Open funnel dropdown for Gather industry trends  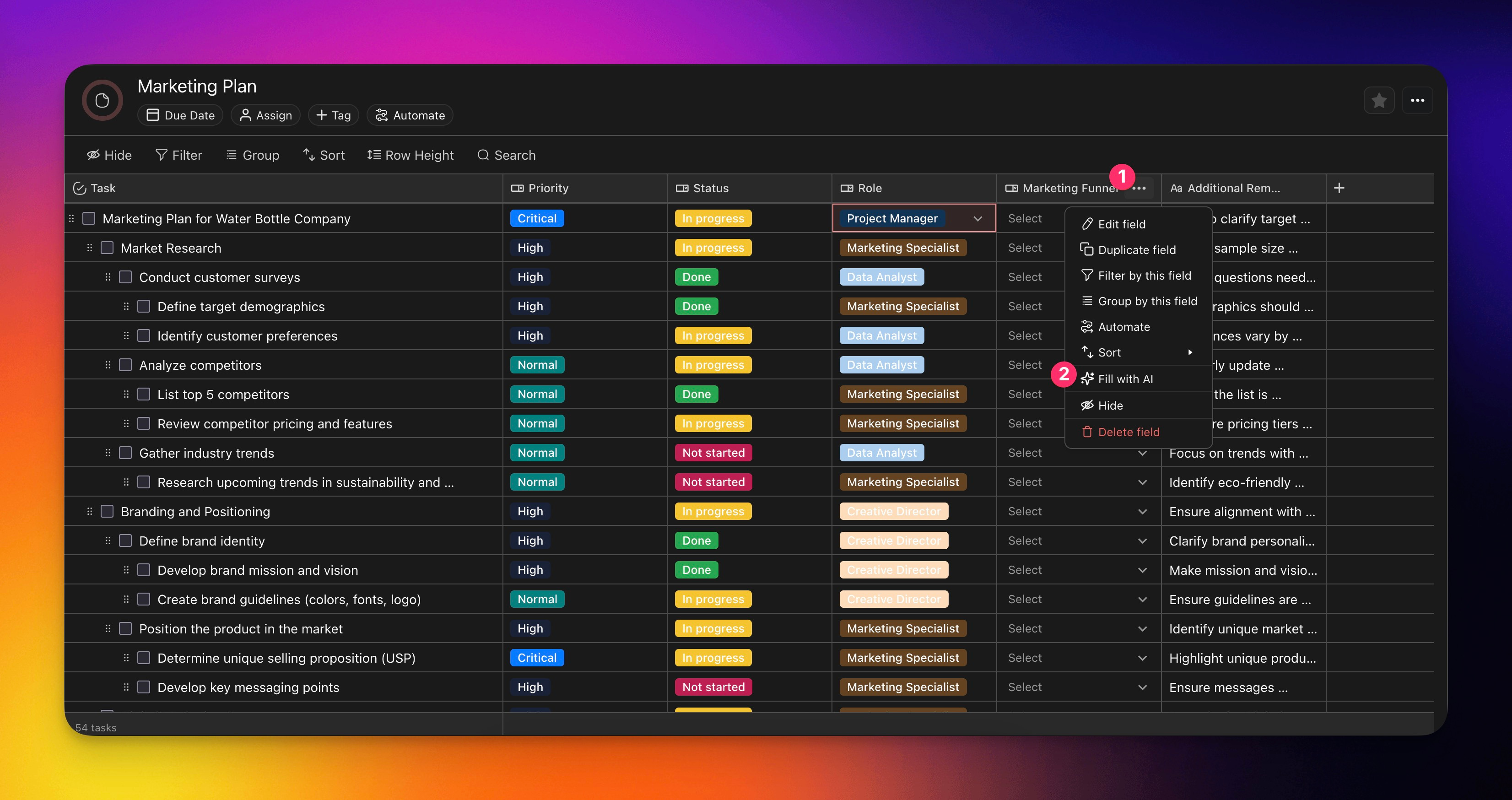1142,453
